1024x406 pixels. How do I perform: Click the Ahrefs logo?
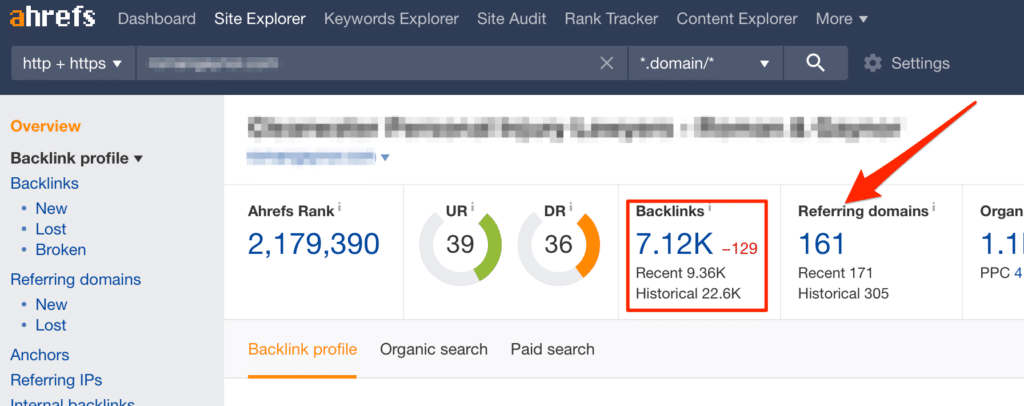point(52,18)
